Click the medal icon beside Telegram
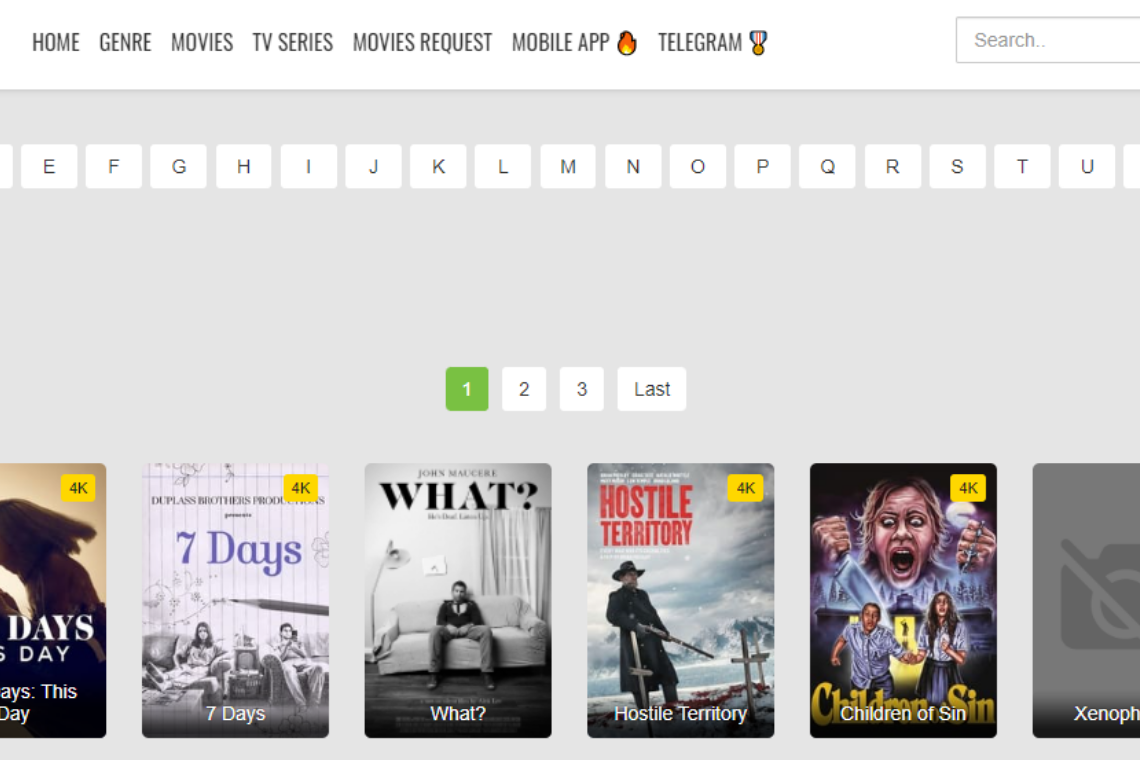The width and height of the screenshot is (1140, 760). (x=758, y=43)
